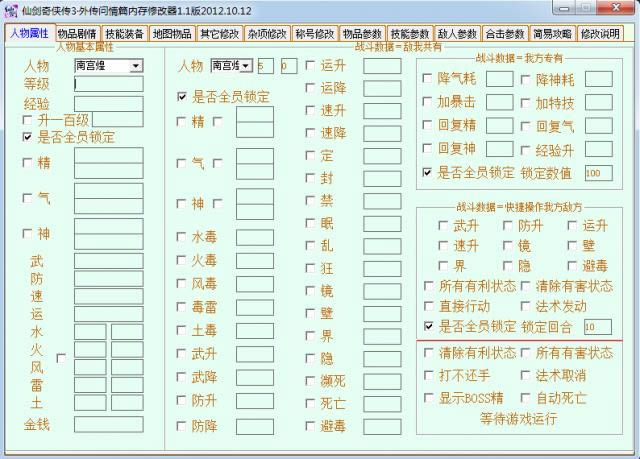Expand the 人物 dropdown in 人物基本属性
Image resolution: width=640 pixels, height=459 pixels.
coord(136,66)
